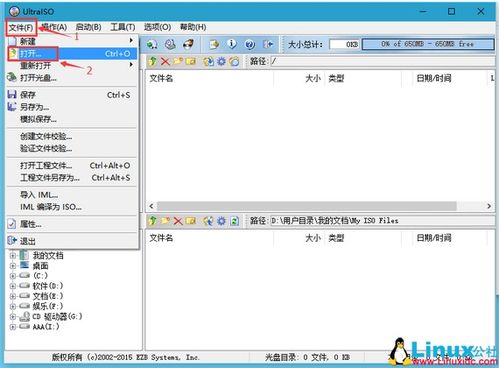This screenshot has height=368, width=499.
Task: Click the green up-arrow icon in upper pane
Action: pos(153,61)
